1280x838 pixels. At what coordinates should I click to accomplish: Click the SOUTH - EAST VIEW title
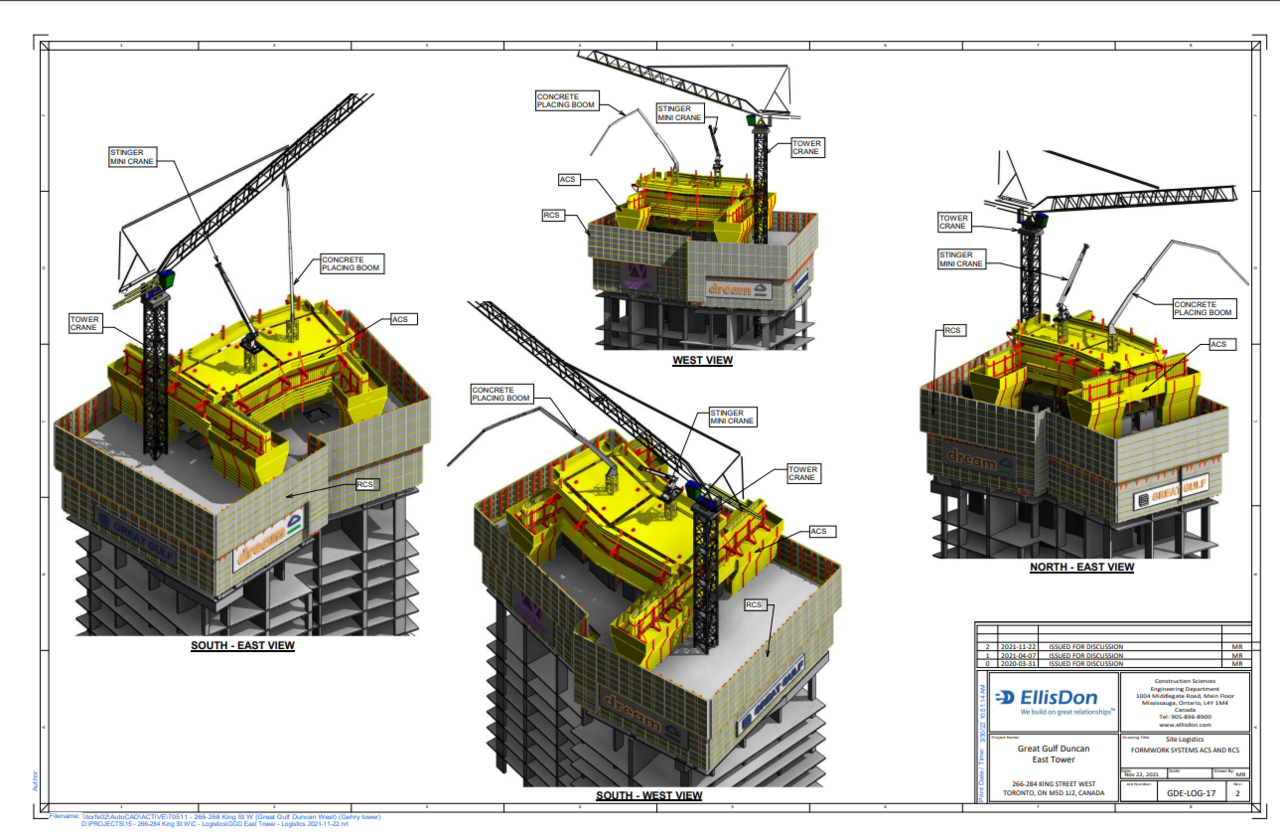[x=243, y=646]
